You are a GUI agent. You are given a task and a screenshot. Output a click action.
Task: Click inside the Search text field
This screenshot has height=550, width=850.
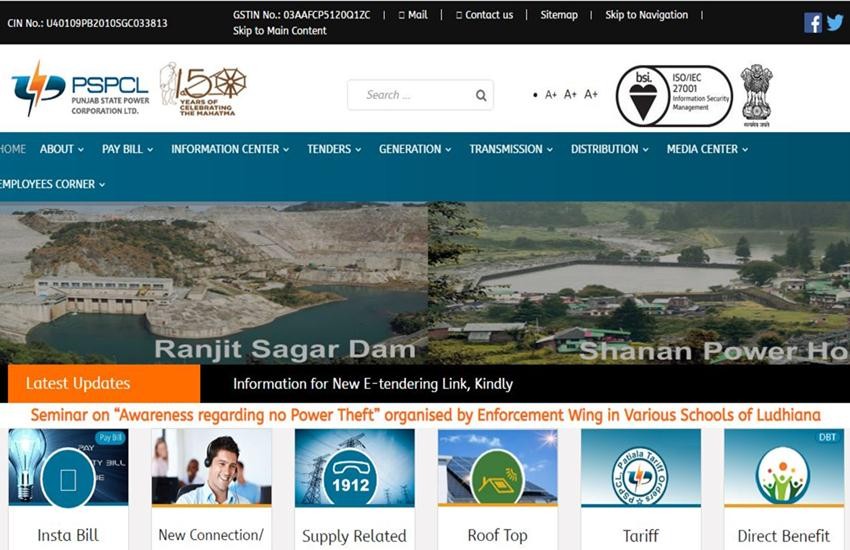410,95
